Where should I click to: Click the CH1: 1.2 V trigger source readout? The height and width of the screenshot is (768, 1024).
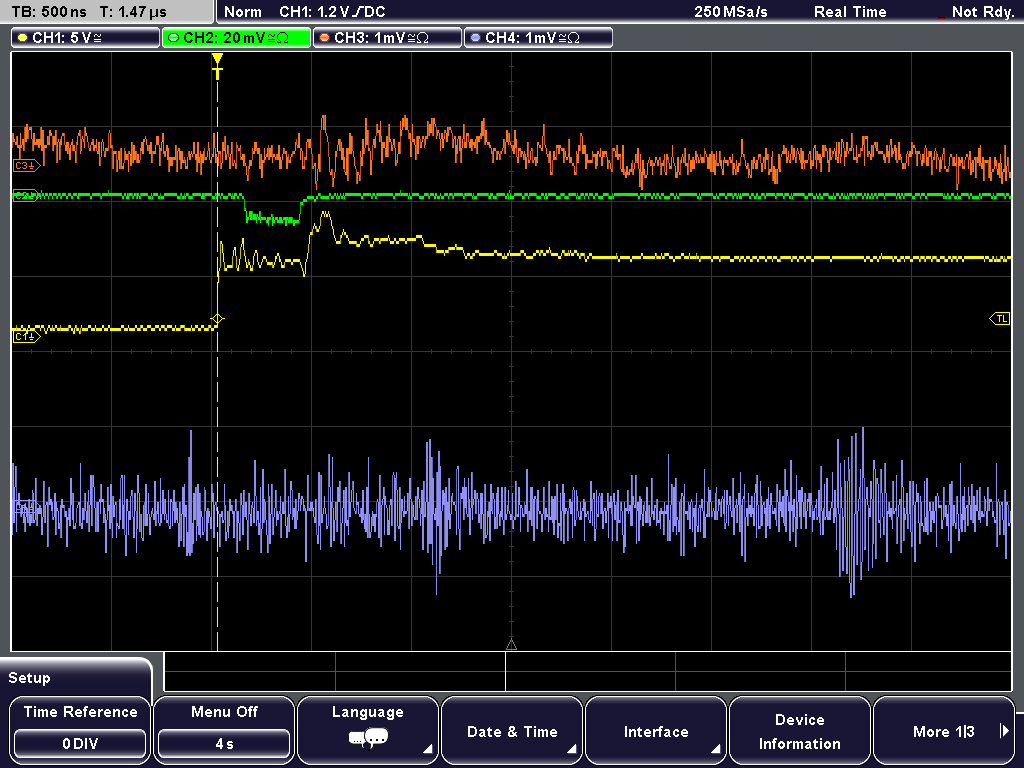[x=332, y=12]
